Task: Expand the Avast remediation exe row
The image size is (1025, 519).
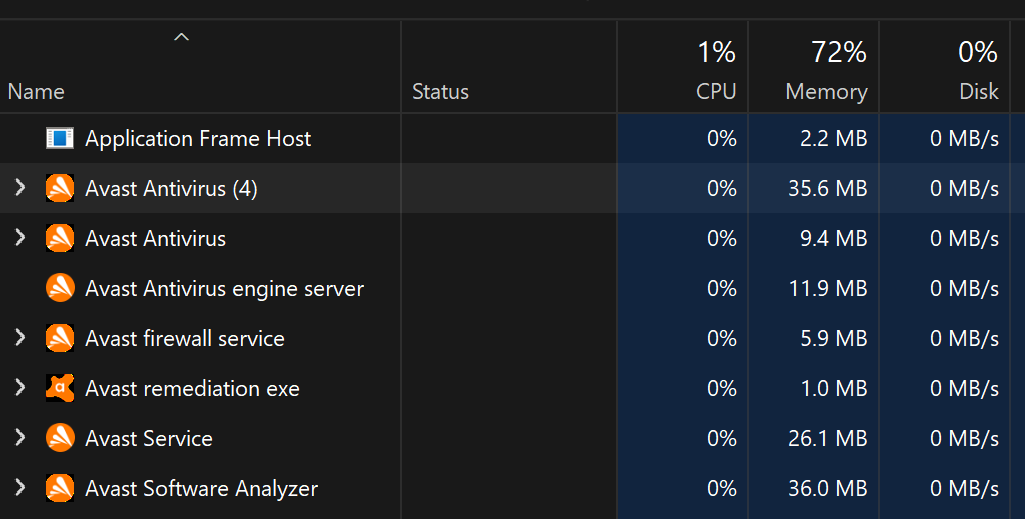Action: (20, 388)
